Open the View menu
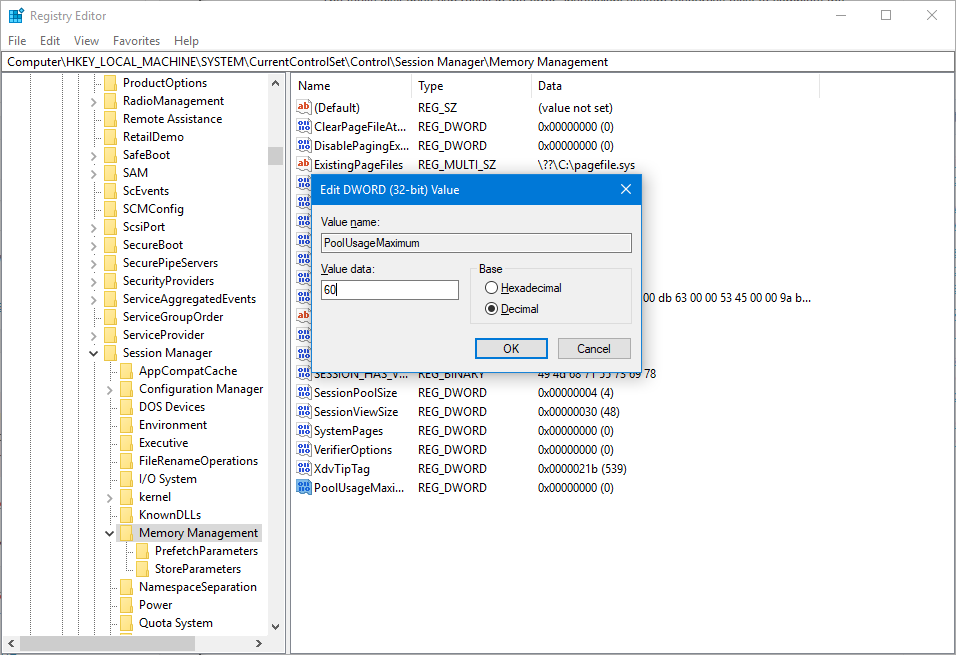Viewport: 956px width, 655px height. point(85,40)
